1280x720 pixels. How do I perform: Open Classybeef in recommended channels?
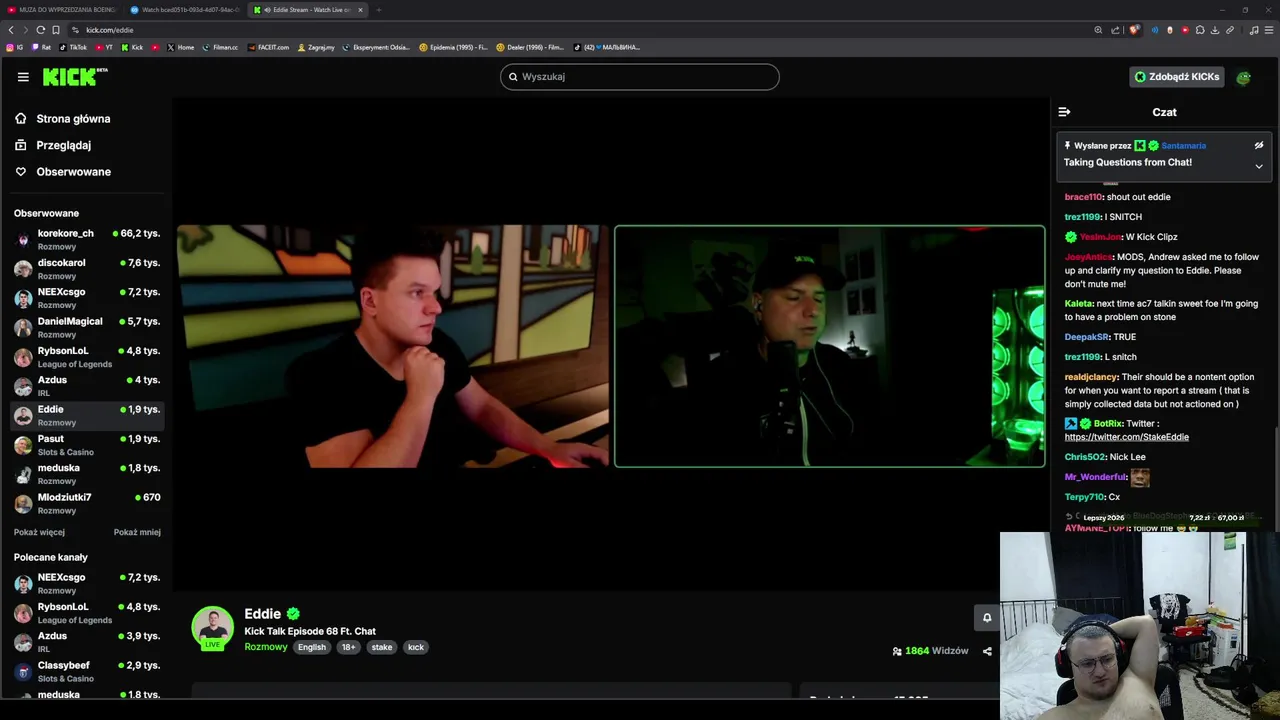point(88,671)
